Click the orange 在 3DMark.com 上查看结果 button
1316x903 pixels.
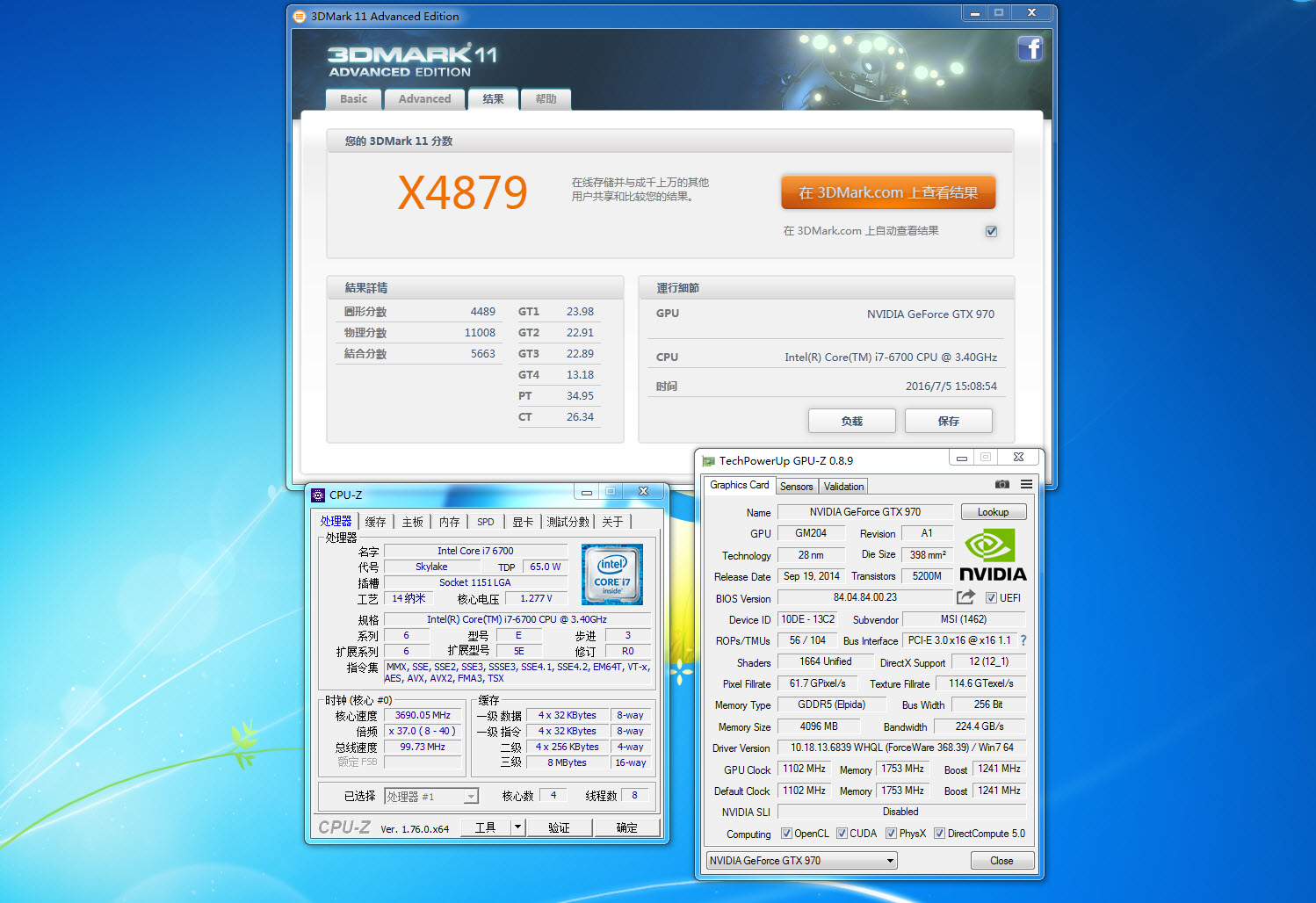888,192
